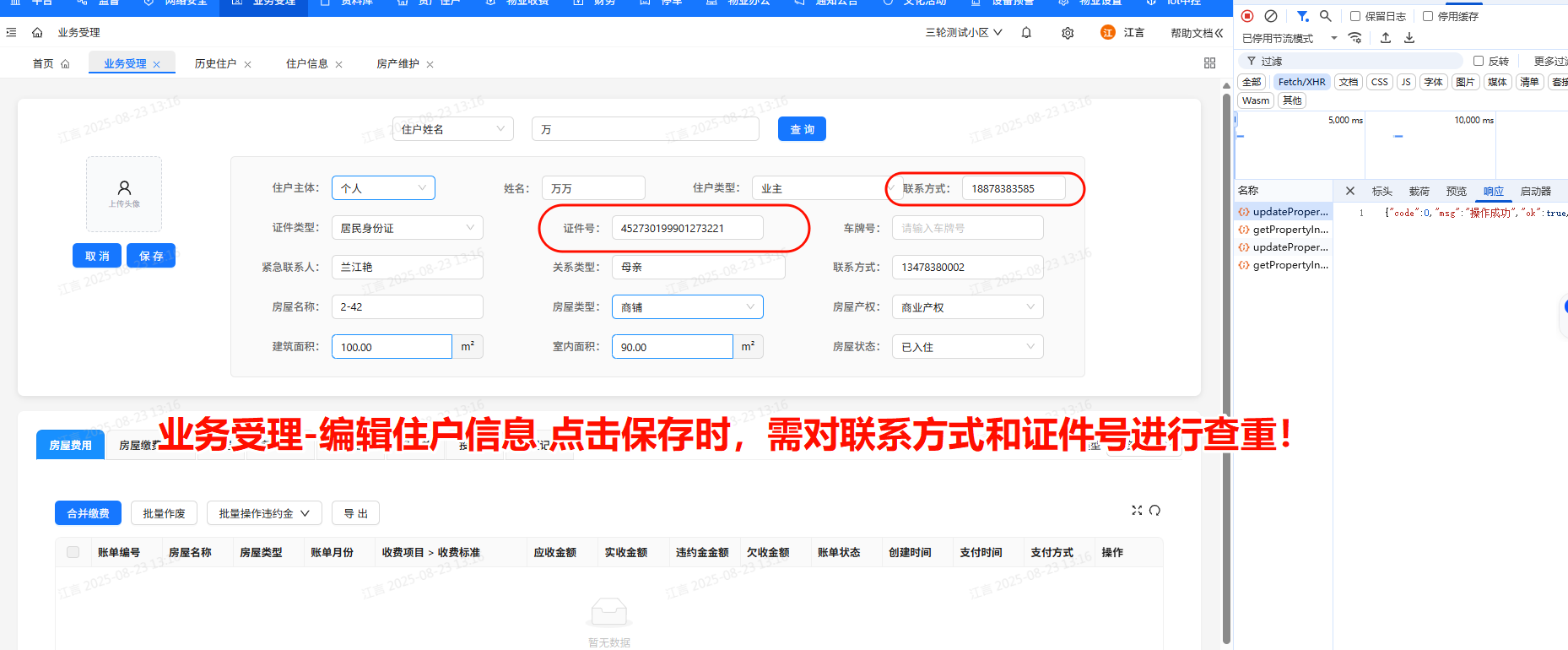Check the 停用缓存 checkbox
1568x650 pixels.
[x=1428, y=16]
